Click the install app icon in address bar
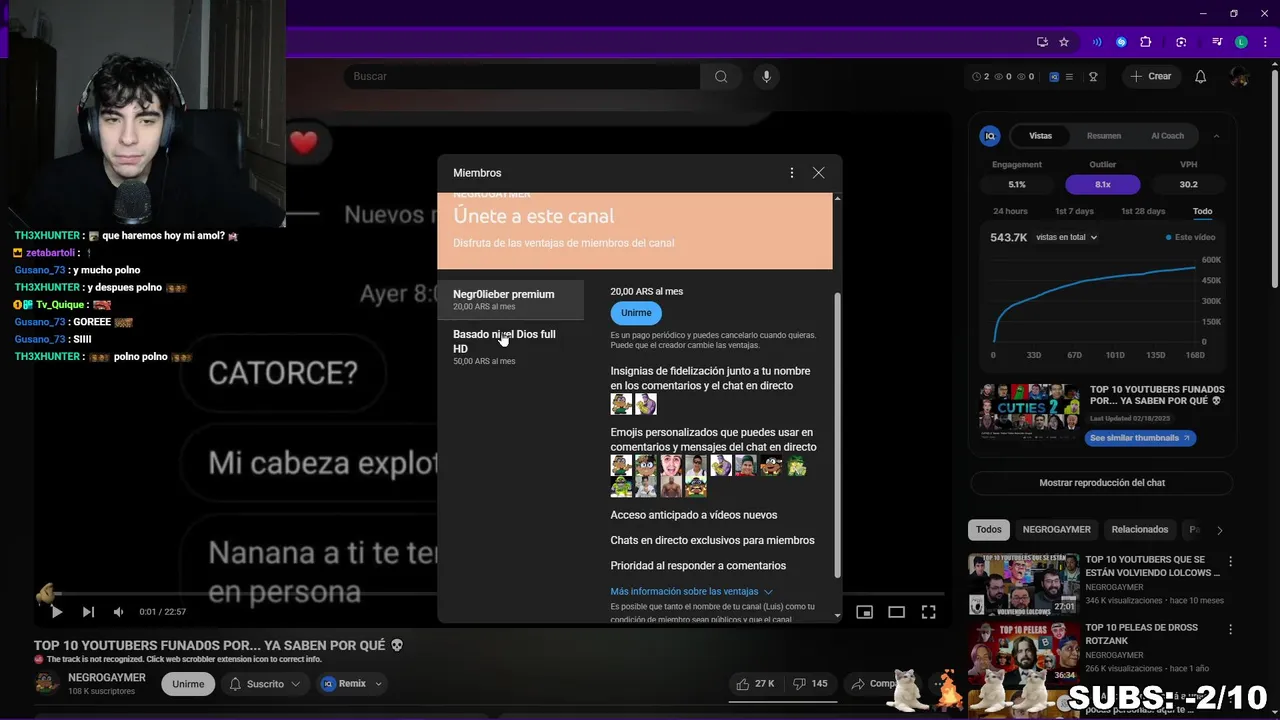The height and width of the screenshot is (720, 1280). pyautogui.click(x=1042, y=42)
